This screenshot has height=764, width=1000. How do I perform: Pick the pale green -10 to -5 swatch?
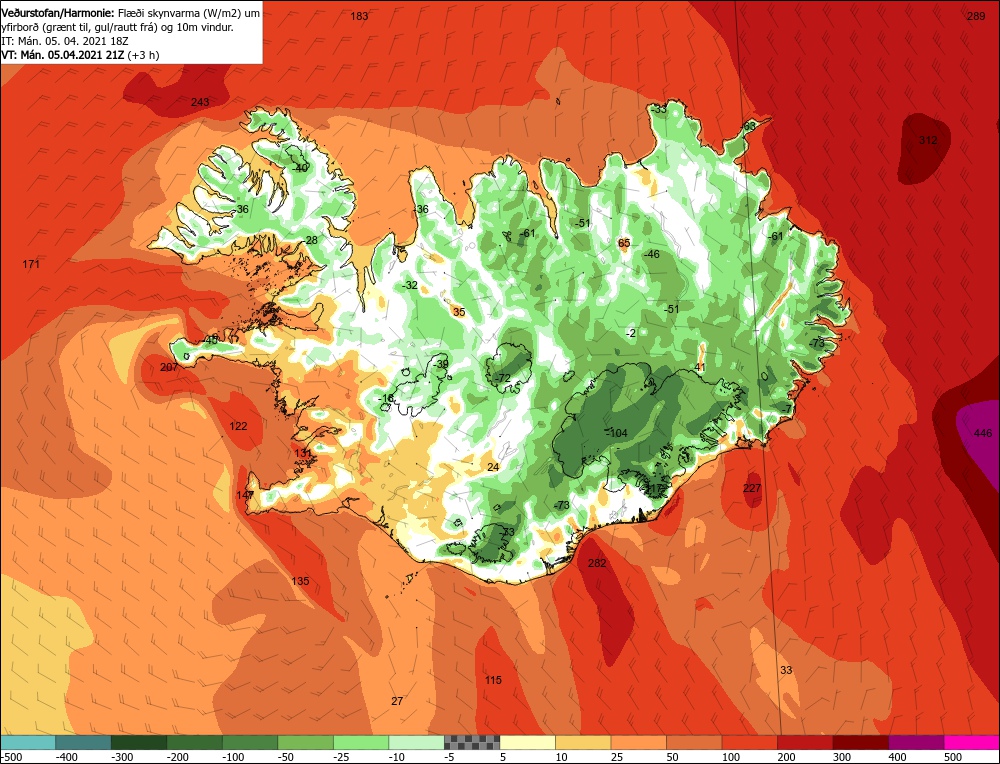pyautogui.click(x=416, y=742)
